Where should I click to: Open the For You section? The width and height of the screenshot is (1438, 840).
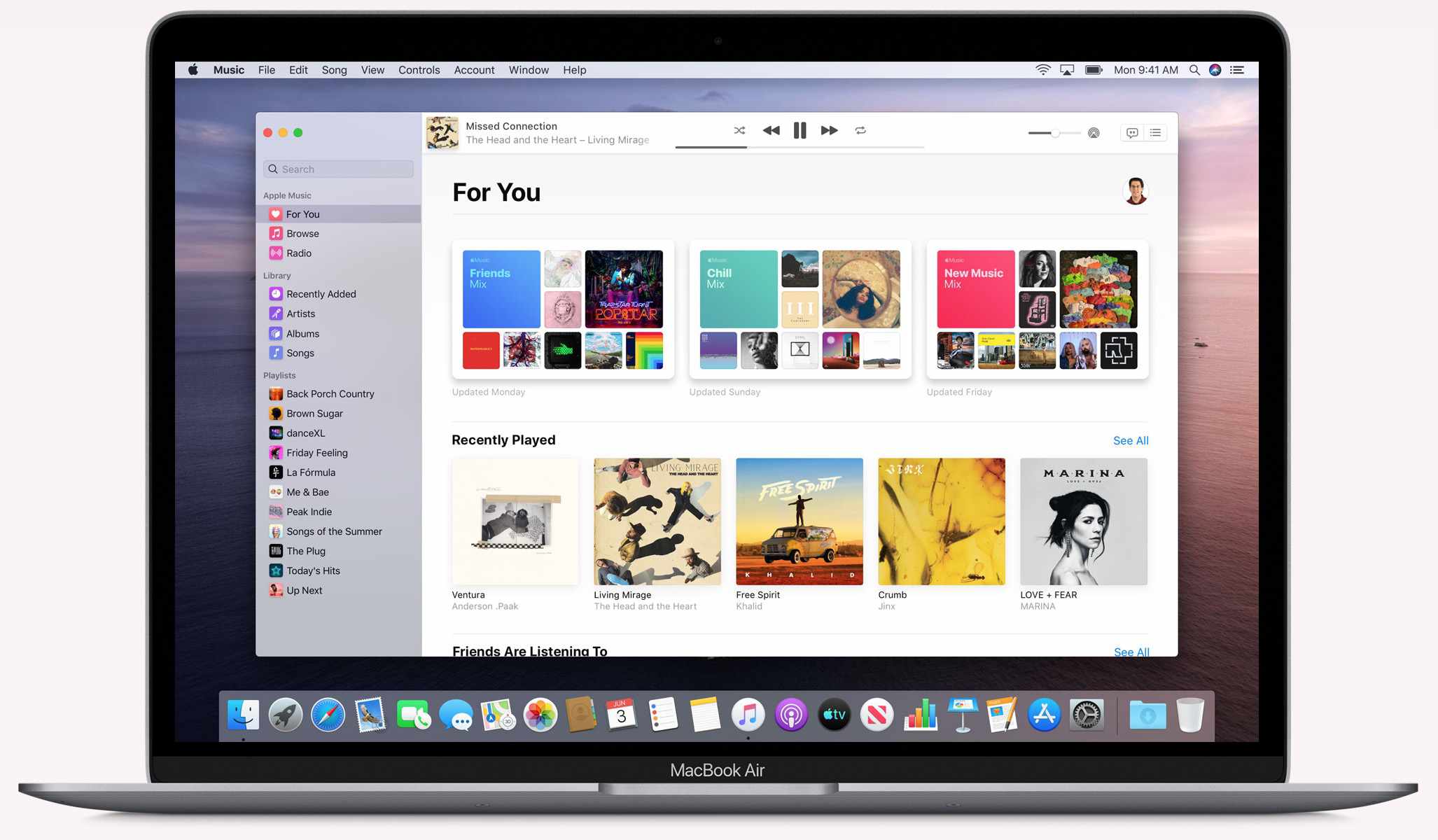[x=302, y=213]
